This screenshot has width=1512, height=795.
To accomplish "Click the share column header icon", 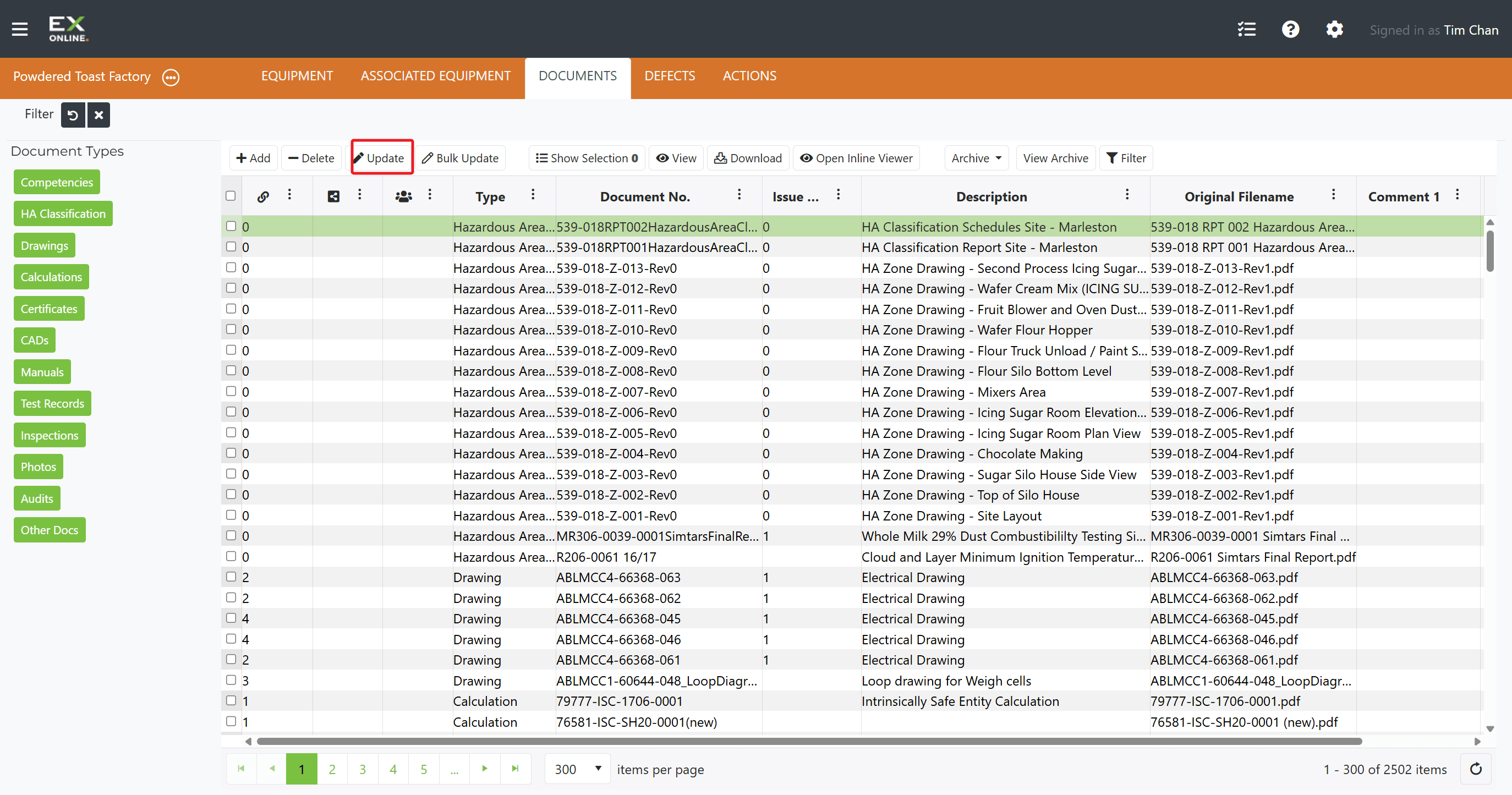I will (x=333, y=196).
